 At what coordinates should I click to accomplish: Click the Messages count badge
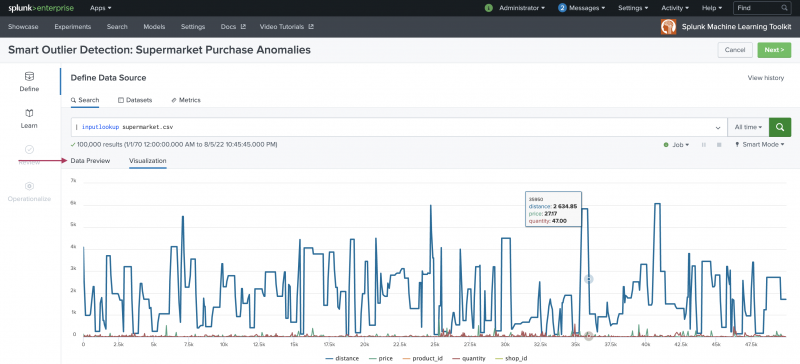[562, 8]
